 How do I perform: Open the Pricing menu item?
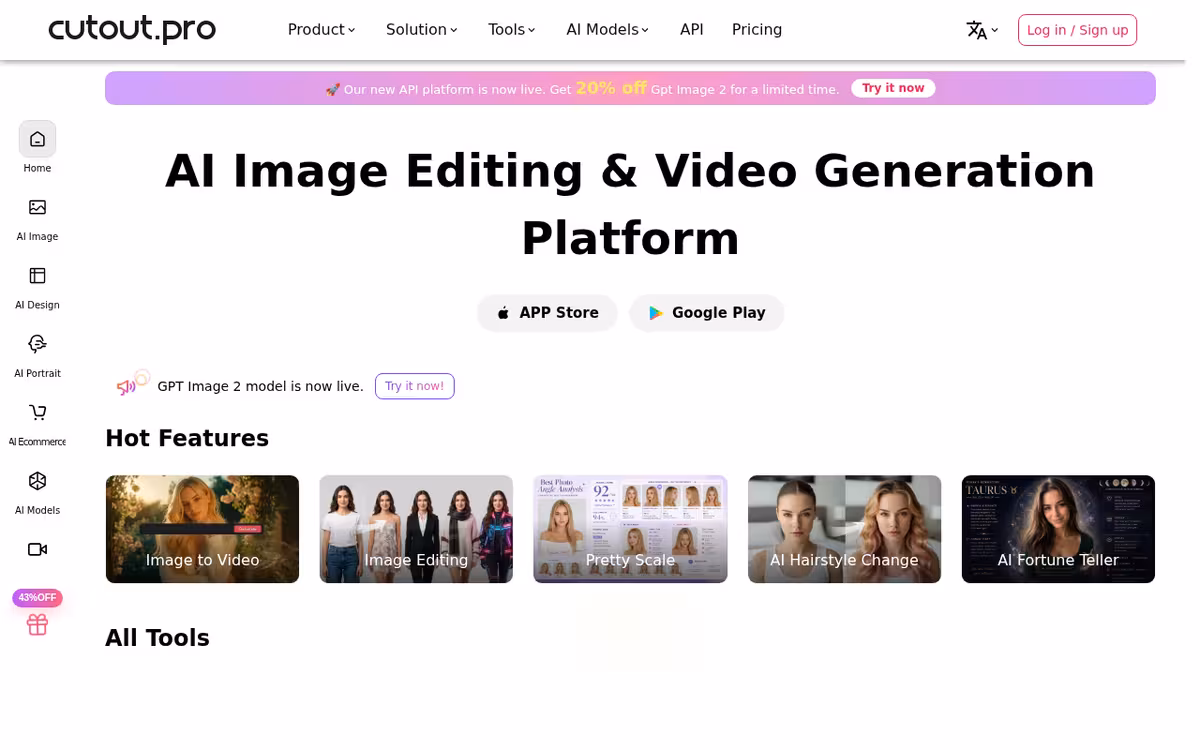pos(757,30)
